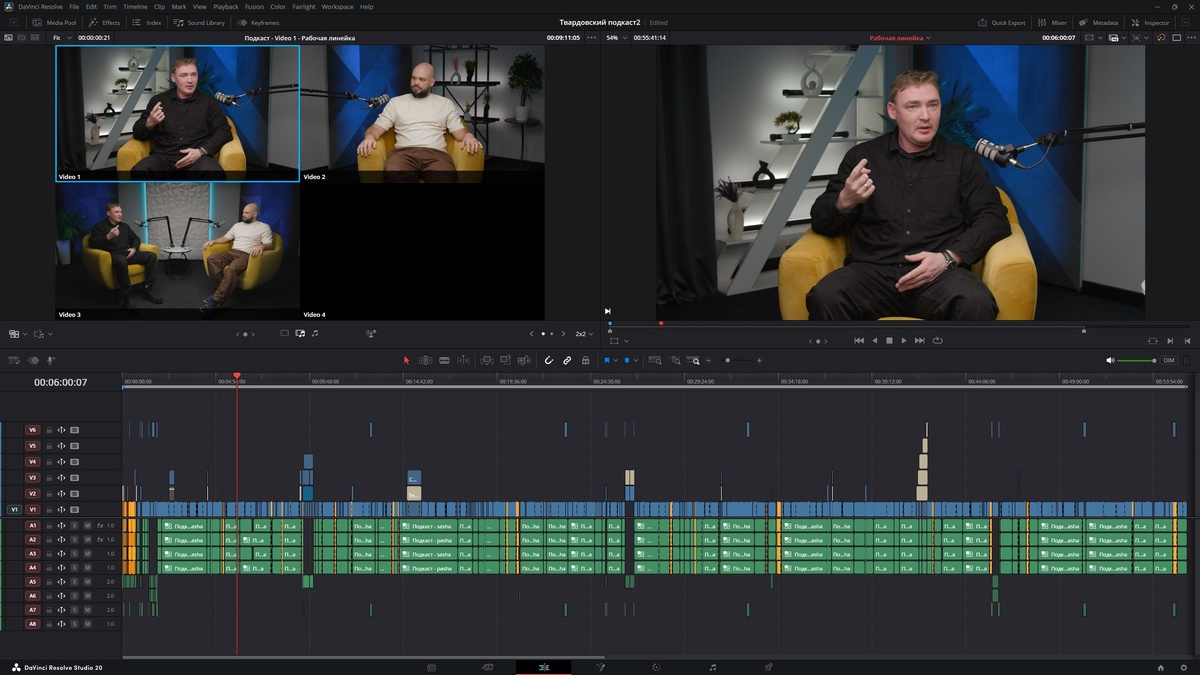Disable the V2 video track
1200x675 pixels.
click(74, 494)
